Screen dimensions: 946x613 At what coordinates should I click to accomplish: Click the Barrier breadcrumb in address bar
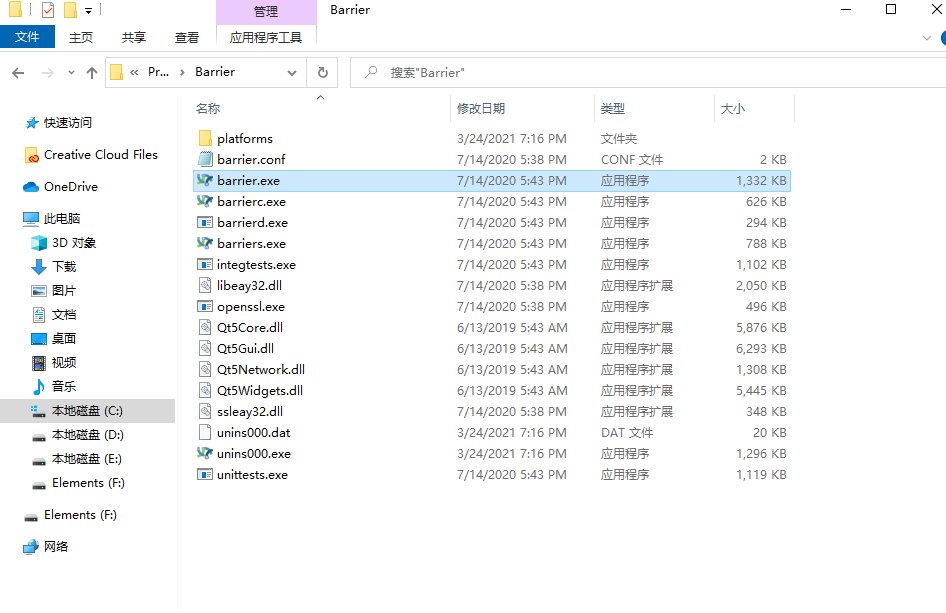click(x=215, y=72)
